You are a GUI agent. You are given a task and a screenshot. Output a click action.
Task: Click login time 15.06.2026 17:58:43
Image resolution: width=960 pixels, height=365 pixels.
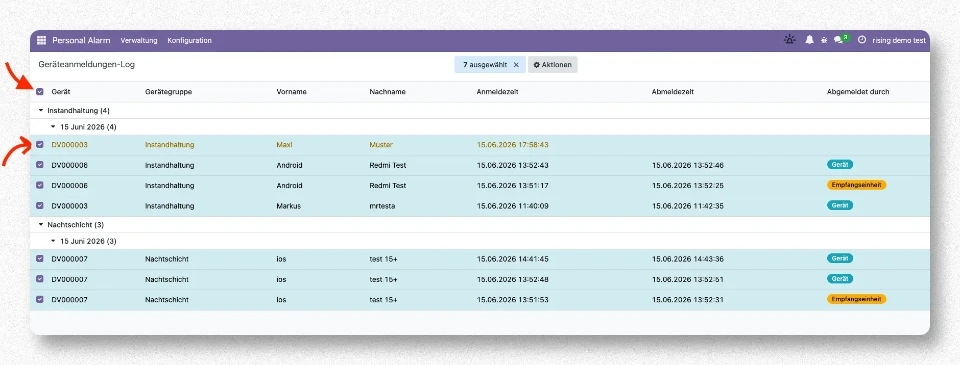[512, 145]
